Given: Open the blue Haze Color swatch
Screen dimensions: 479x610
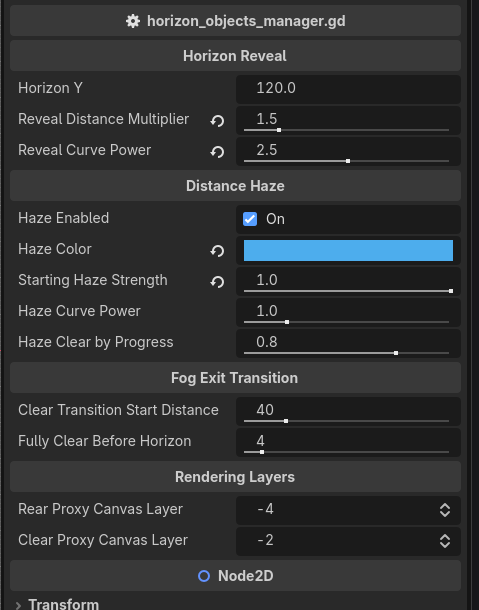Looking at the screenshot, I should coord(348,251).
